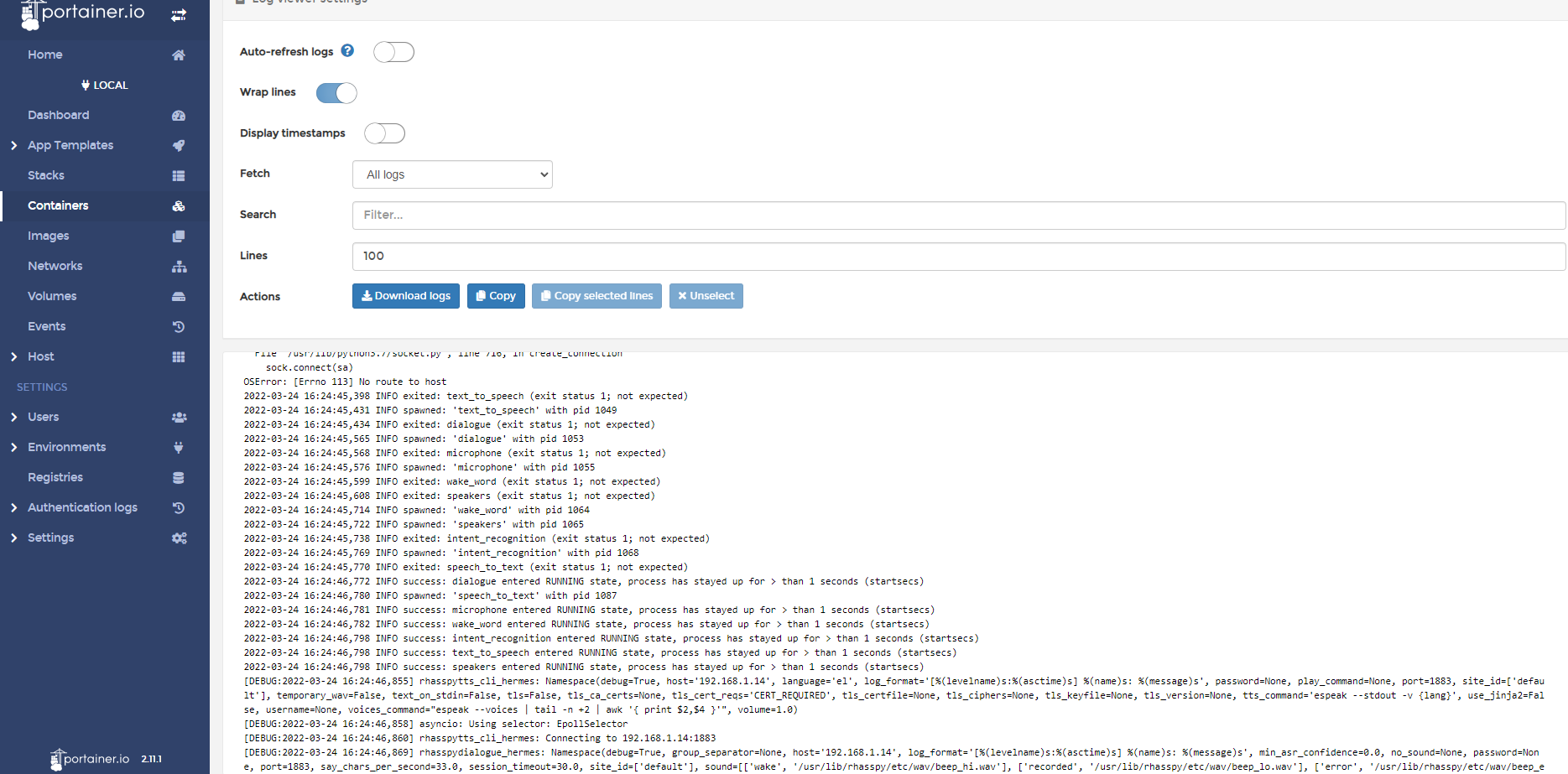Click the Download logs button

point(405,296)
